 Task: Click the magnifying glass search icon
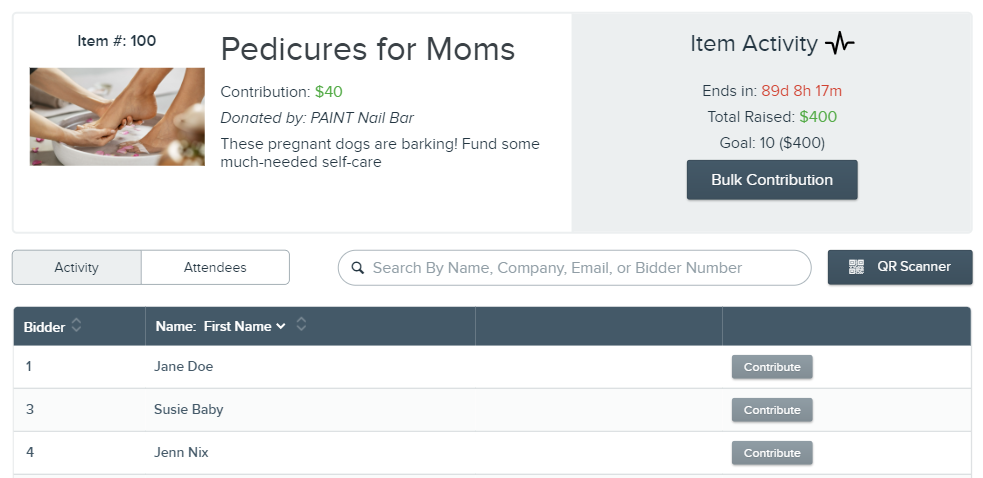pyautogui.click(x=358, y=268)
